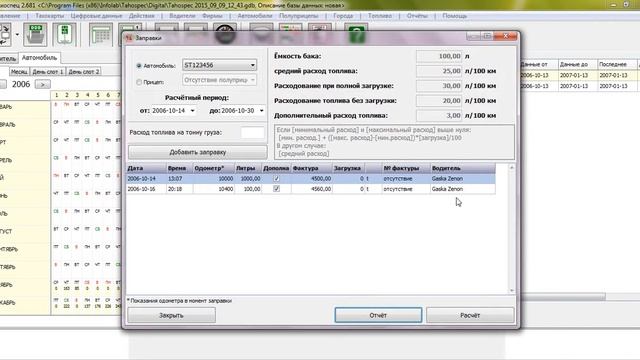640x360 pixels.
Task: Sort by the Фактура column header
Action: point(311,168)
